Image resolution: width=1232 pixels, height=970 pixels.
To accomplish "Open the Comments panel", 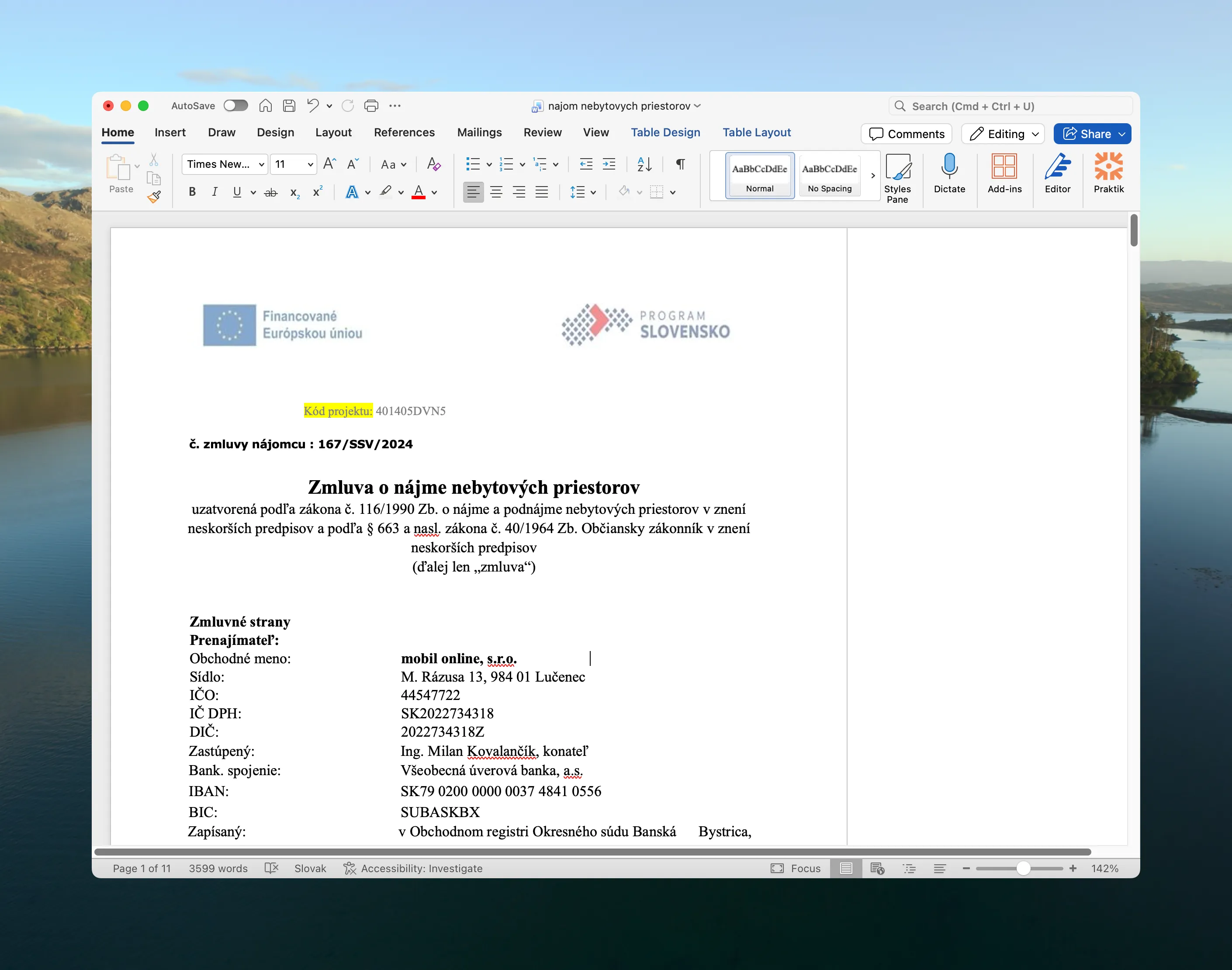I will click(906, 134).
